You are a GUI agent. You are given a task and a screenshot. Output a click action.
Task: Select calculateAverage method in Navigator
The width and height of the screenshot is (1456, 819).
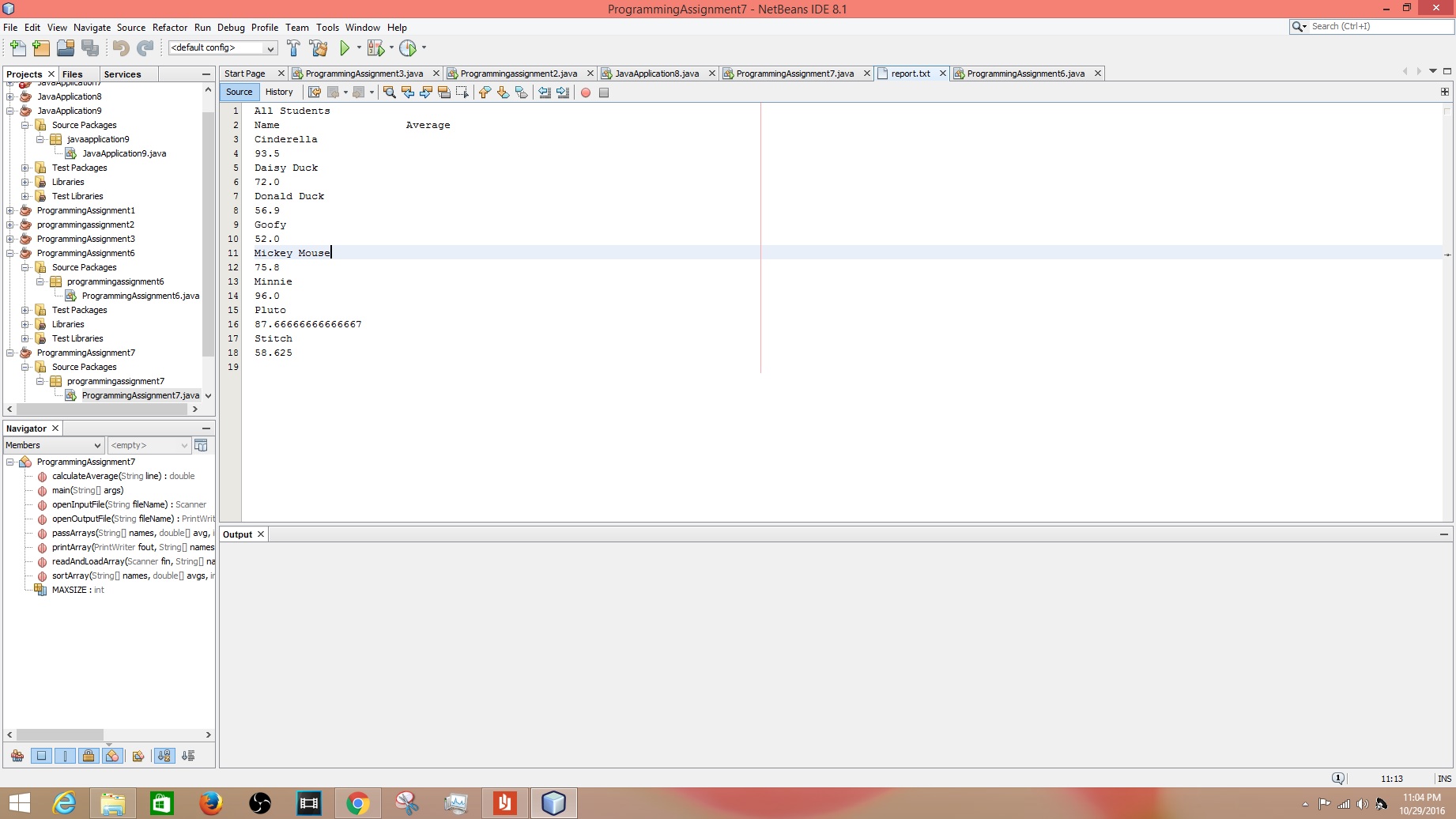(x=123, y=476)
